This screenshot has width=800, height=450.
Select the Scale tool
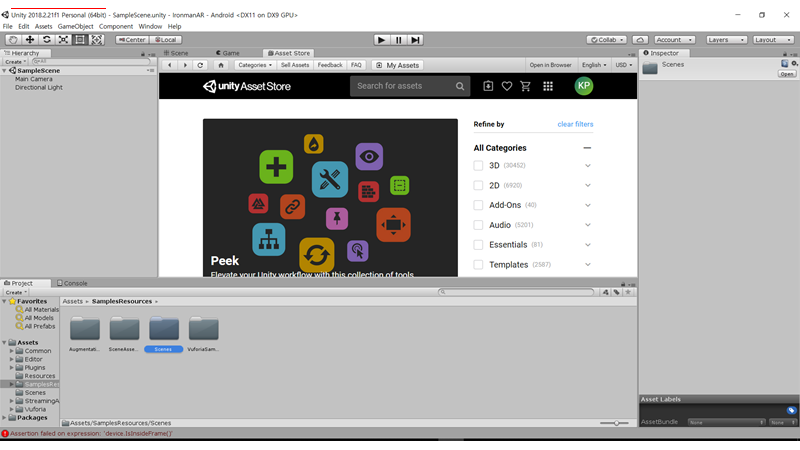(x=63, y=40)
